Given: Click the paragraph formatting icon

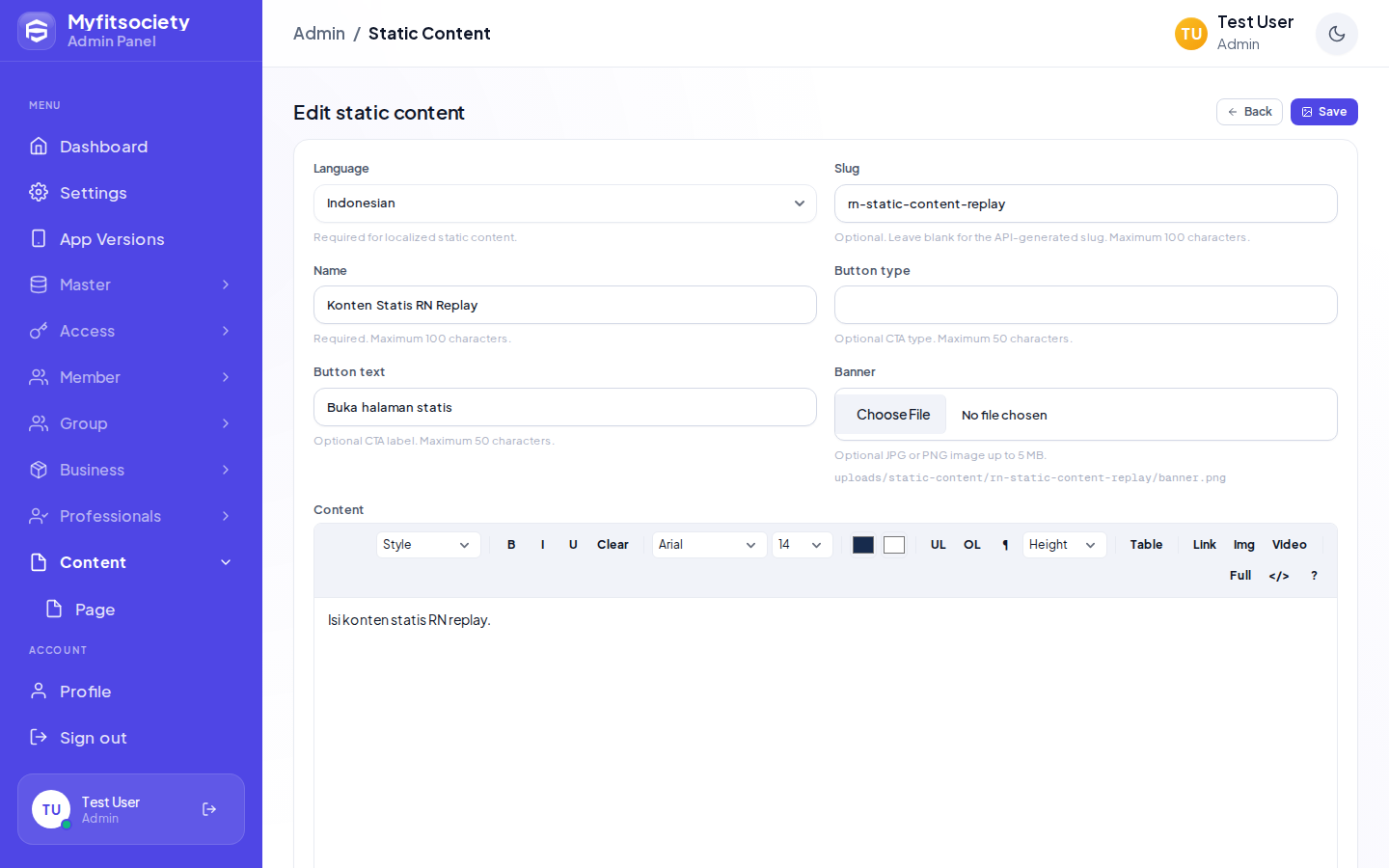Looking at the screenshot, I should point(1005,545).
